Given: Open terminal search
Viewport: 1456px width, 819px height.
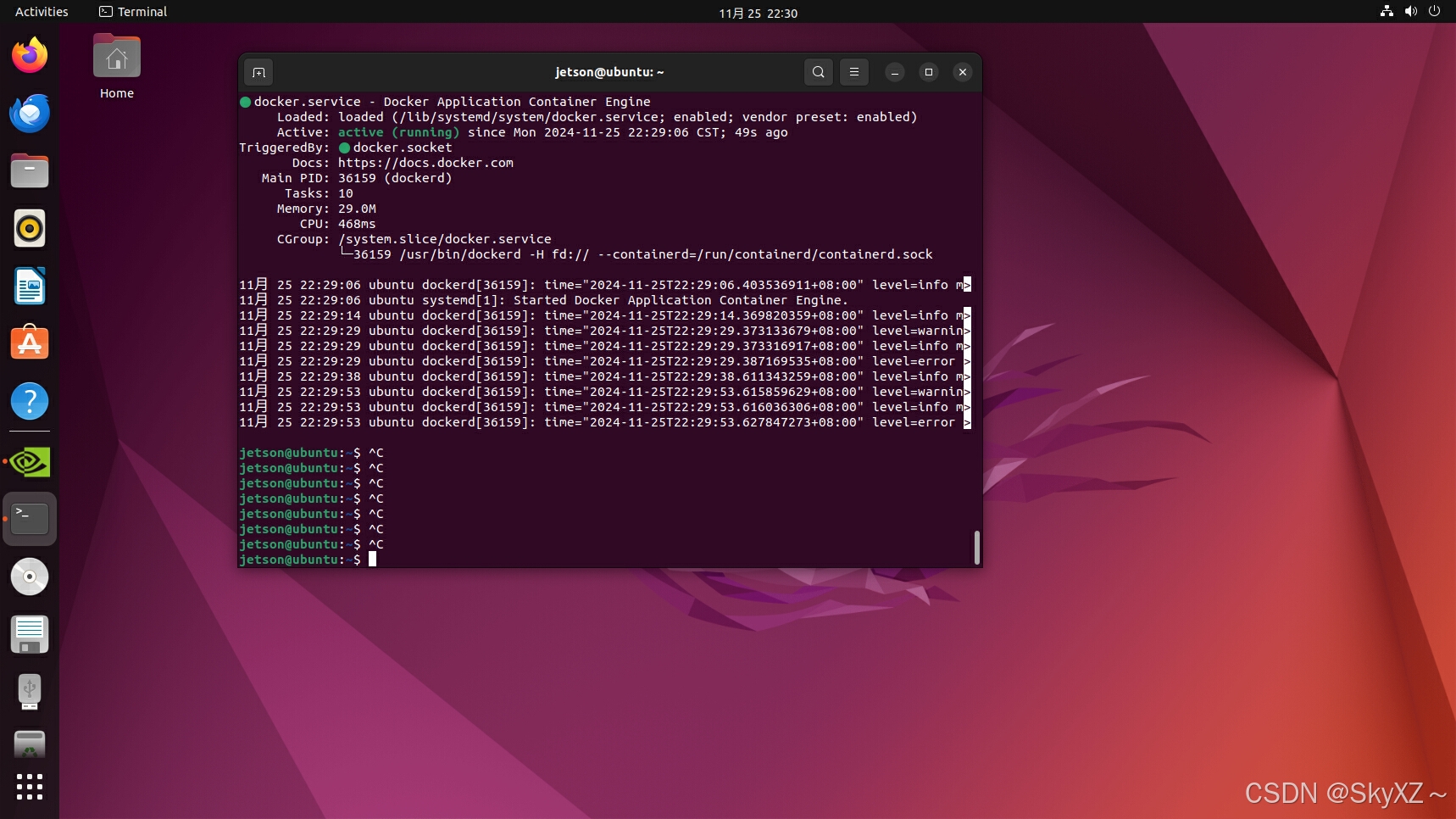Looking at the screenshot, I should point(819,72).
